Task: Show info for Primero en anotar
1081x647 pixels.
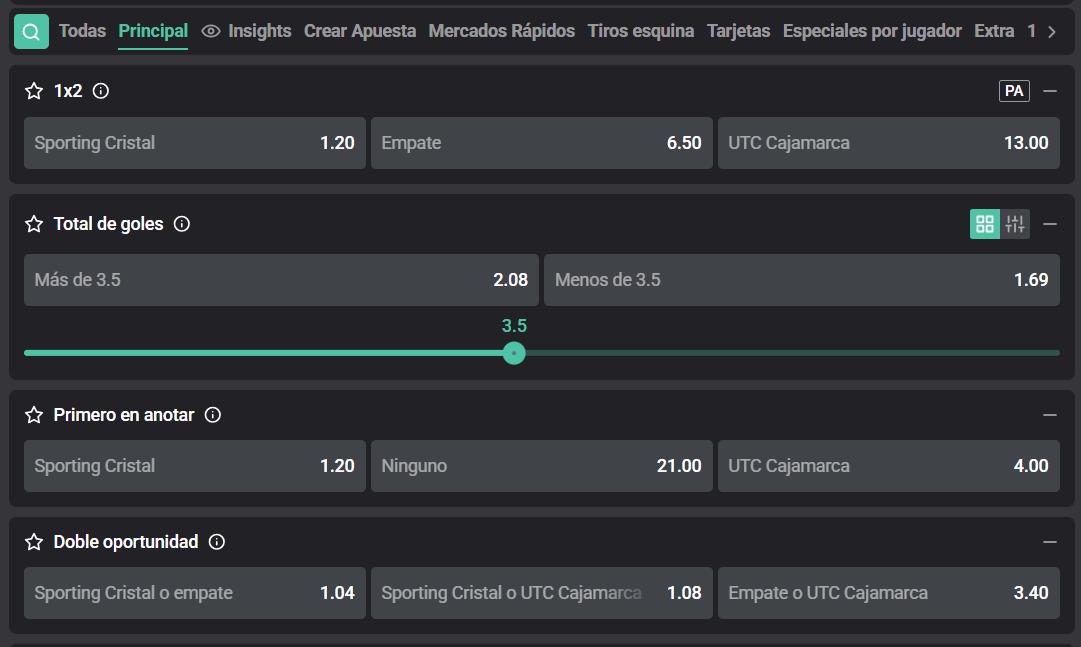Action: 213,415
